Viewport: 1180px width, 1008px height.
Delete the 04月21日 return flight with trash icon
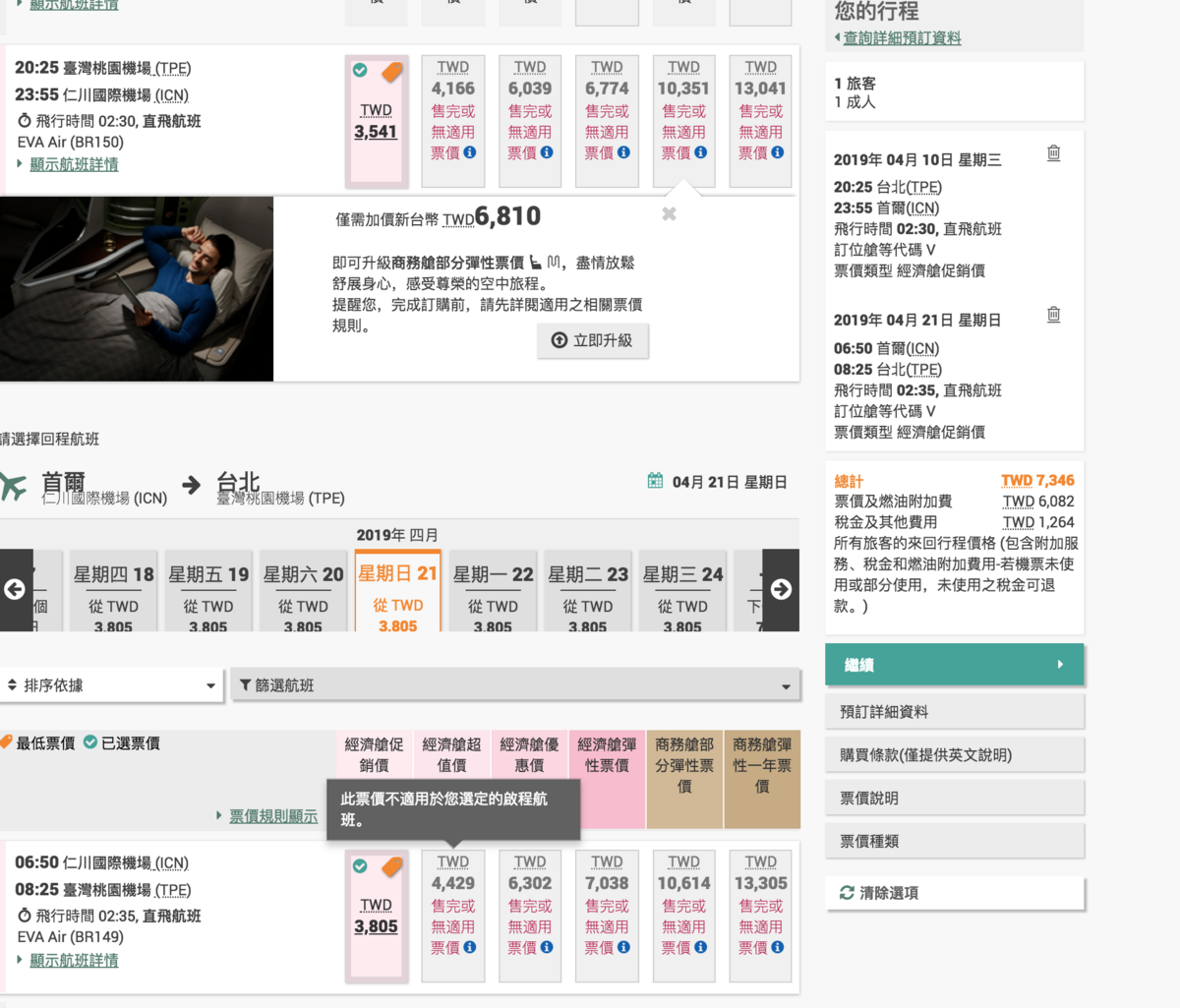(1053, 315)
